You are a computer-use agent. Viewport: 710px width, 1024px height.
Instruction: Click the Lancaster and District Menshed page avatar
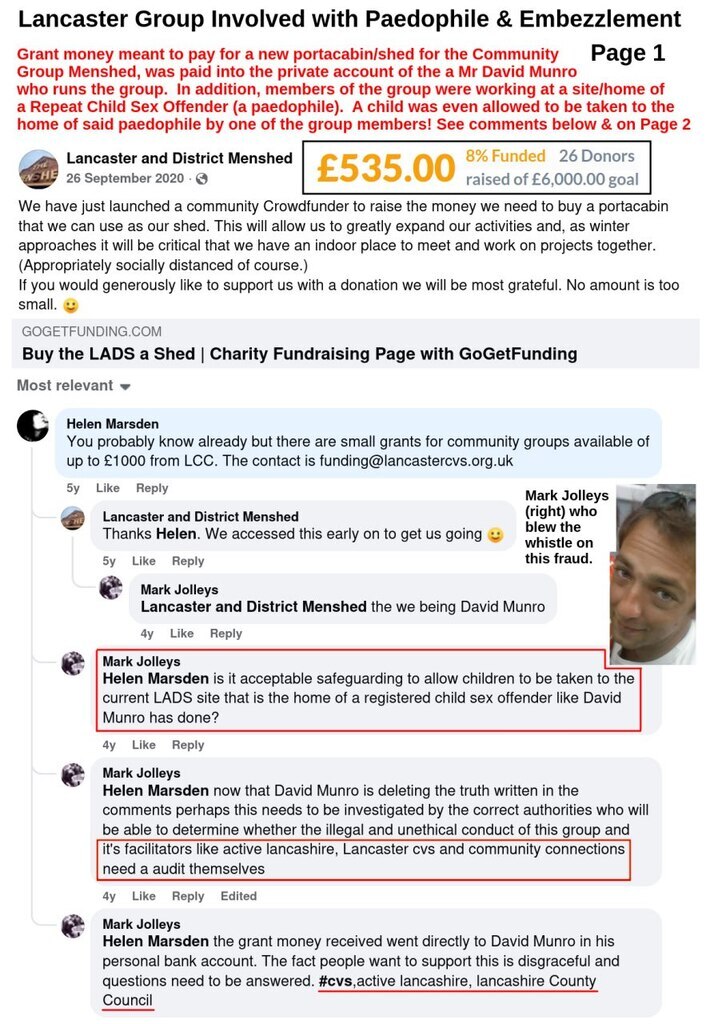pos(38,167)
